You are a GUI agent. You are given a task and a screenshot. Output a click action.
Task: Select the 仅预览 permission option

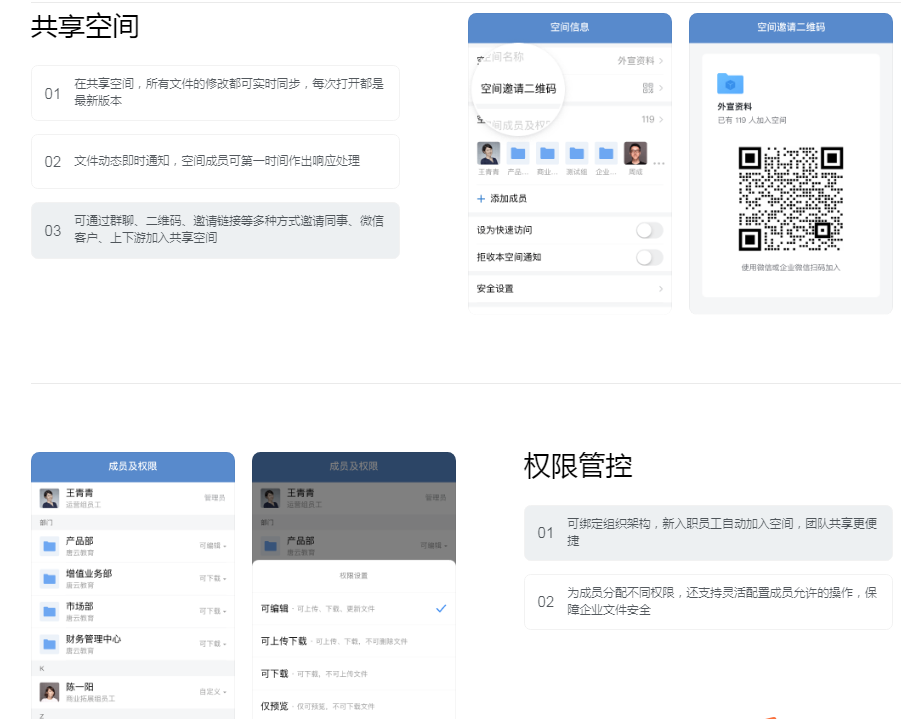[x=354, y=706]
